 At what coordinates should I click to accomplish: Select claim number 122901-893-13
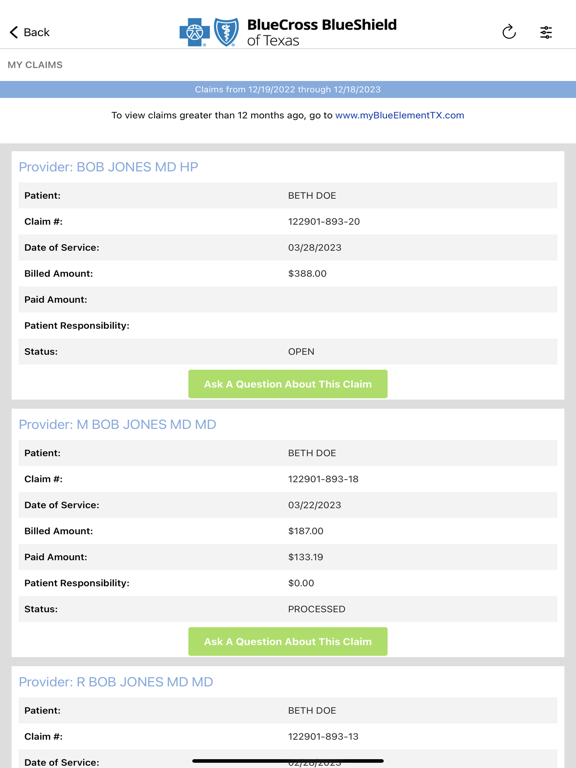tap(323, 737)
